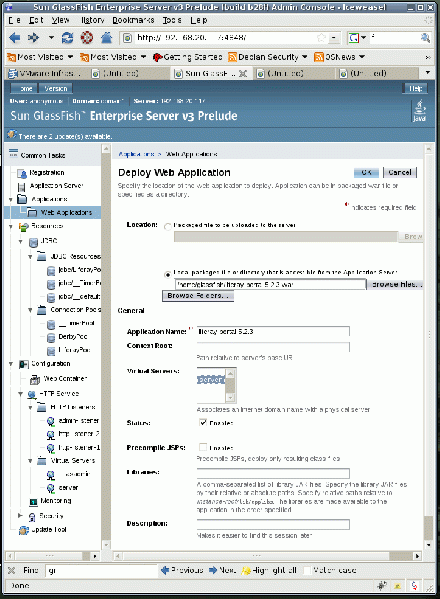This screenshot has height=599, width=440.
Task: Select packaged file upload radio button
Action: (167, 227)
